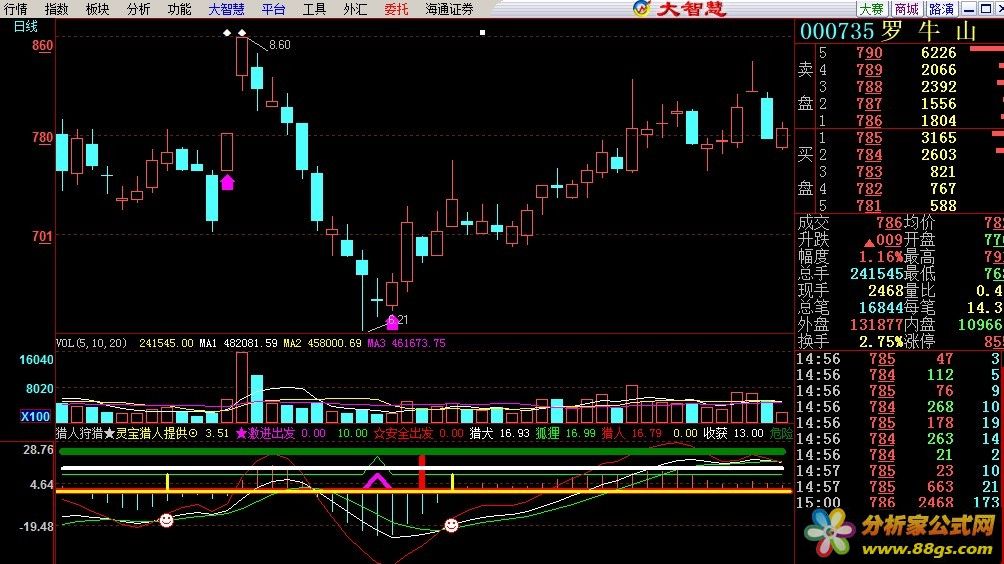Click the 路演 button
The width and height of the screenshot is (1004, 564).
click(x=941, y=9)
